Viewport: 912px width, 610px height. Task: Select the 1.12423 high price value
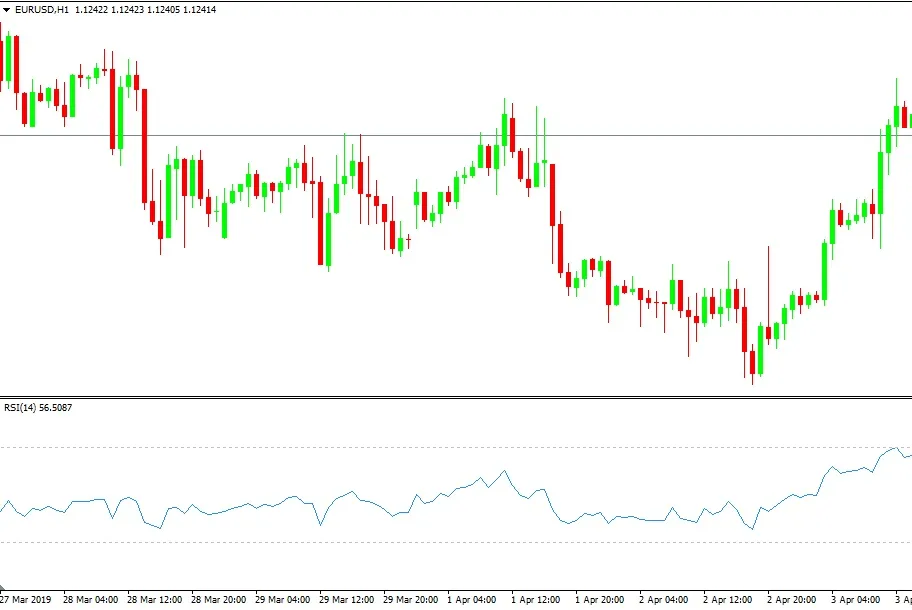[127, 10]
